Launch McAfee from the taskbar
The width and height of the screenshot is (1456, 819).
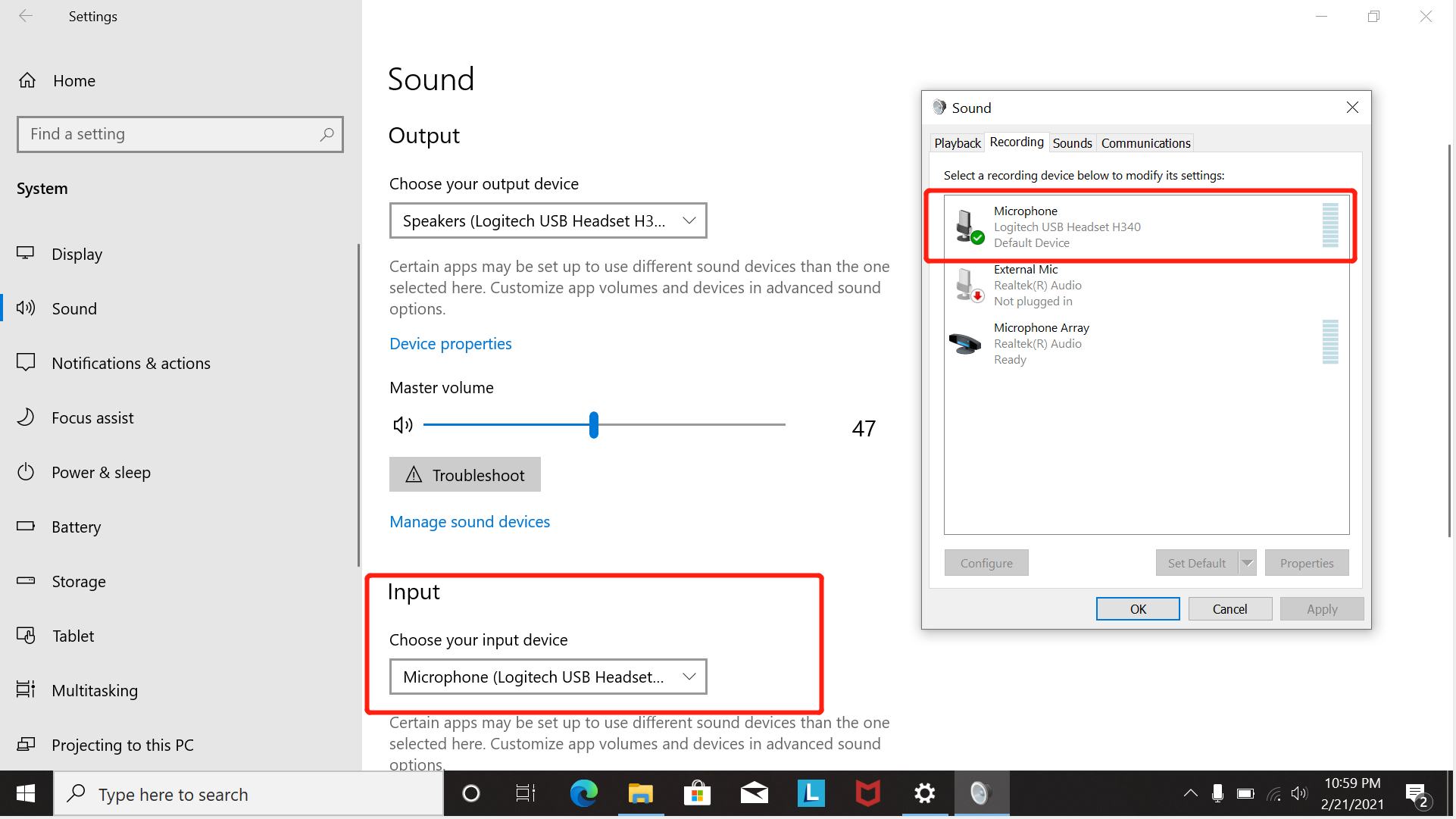click(x=867, y=793)
